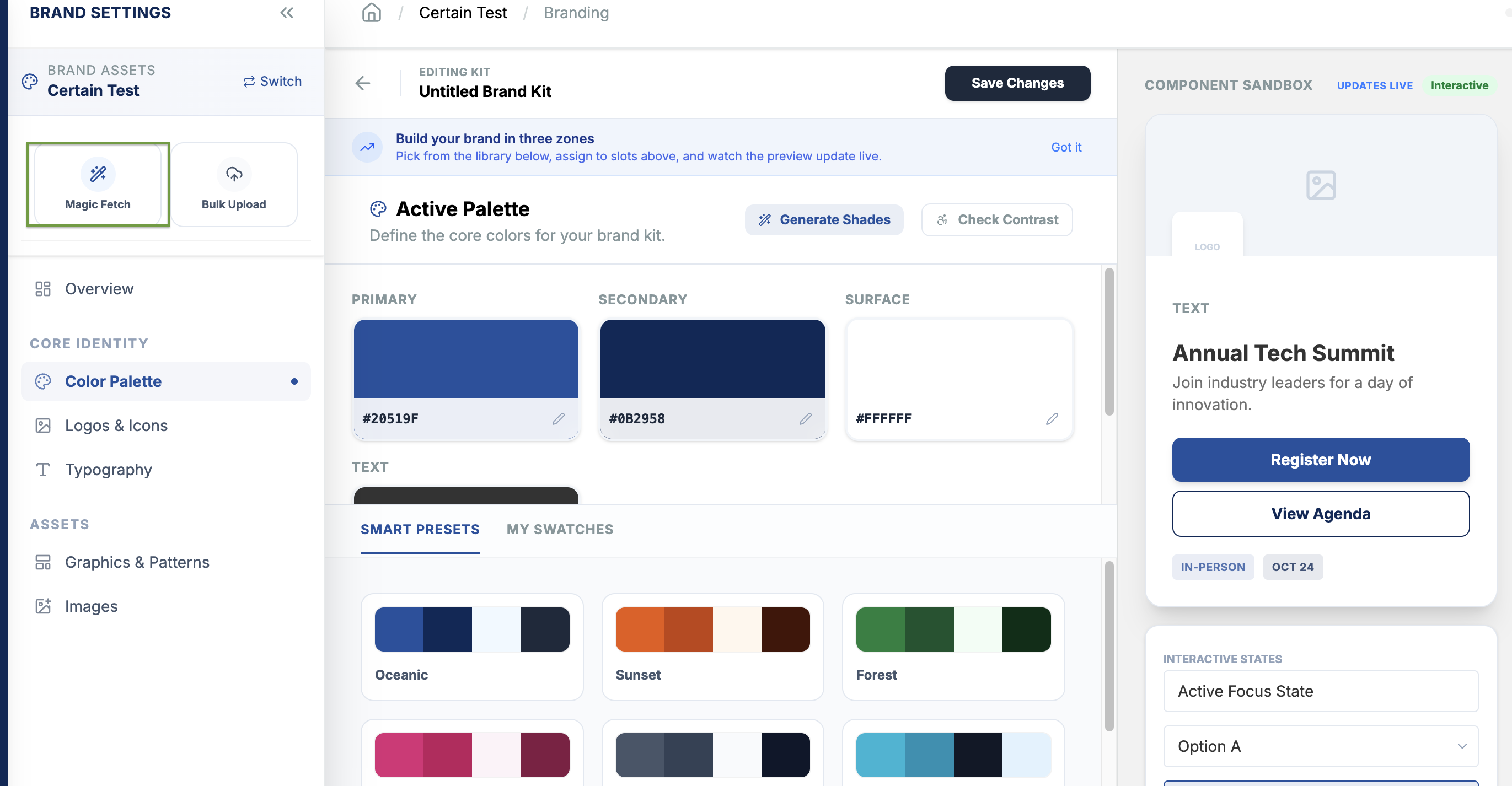This screenshot has width=1512, height=786.
Task: Click the image placeholder icon in sandbox
Action: [x=1321, y=185]
